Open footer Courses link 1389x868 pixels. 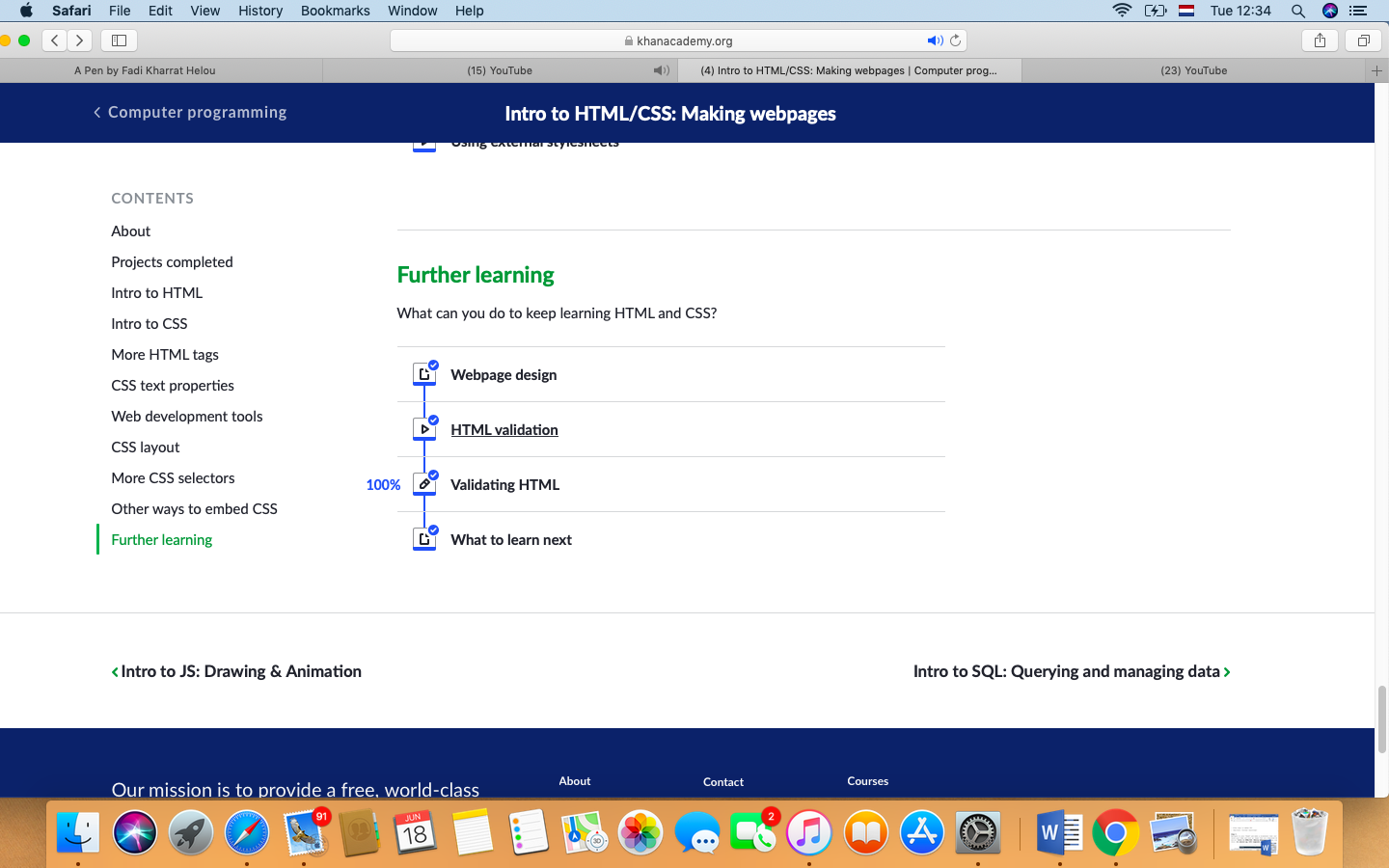(868, 781)
